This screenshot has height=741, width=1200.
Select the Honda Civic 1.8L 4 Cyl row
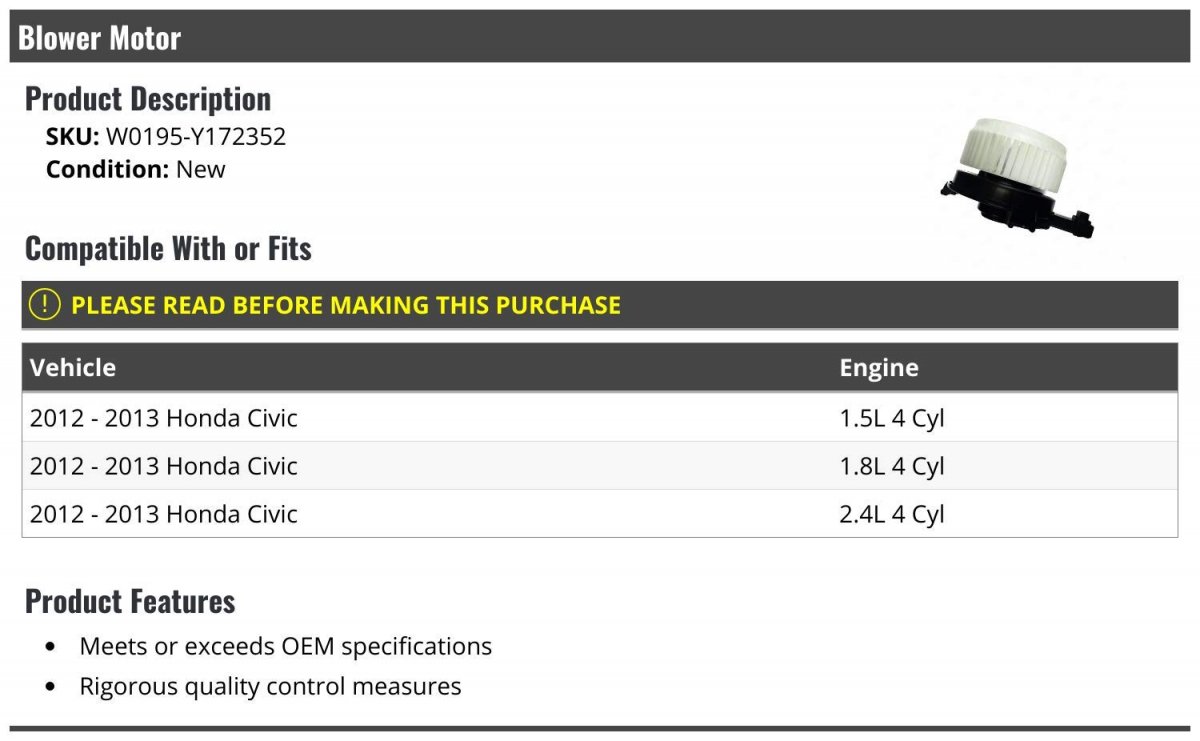(600, 466)
